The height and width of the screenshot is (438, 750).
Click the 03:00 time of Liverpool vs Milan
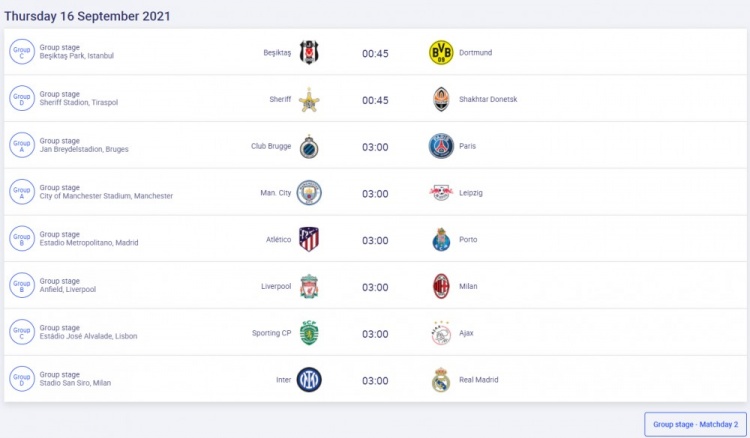[375, 287]
